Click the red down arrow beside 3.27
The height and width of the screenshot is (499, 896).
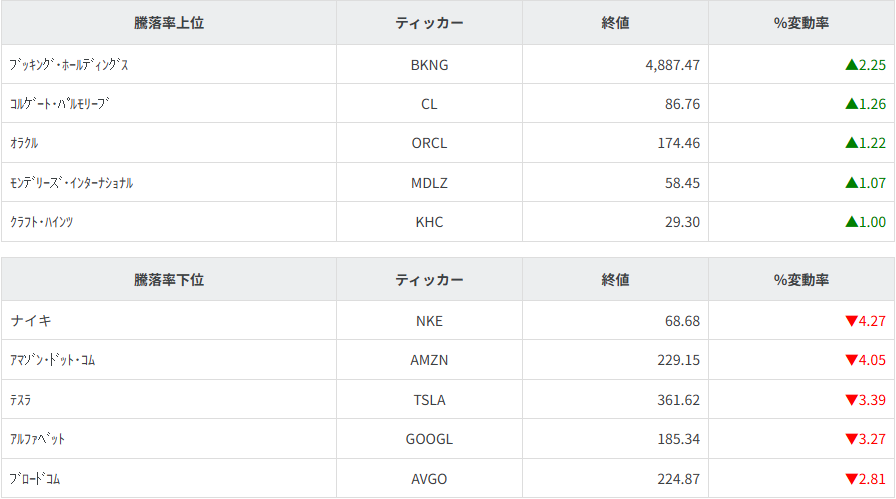[851, 439]
